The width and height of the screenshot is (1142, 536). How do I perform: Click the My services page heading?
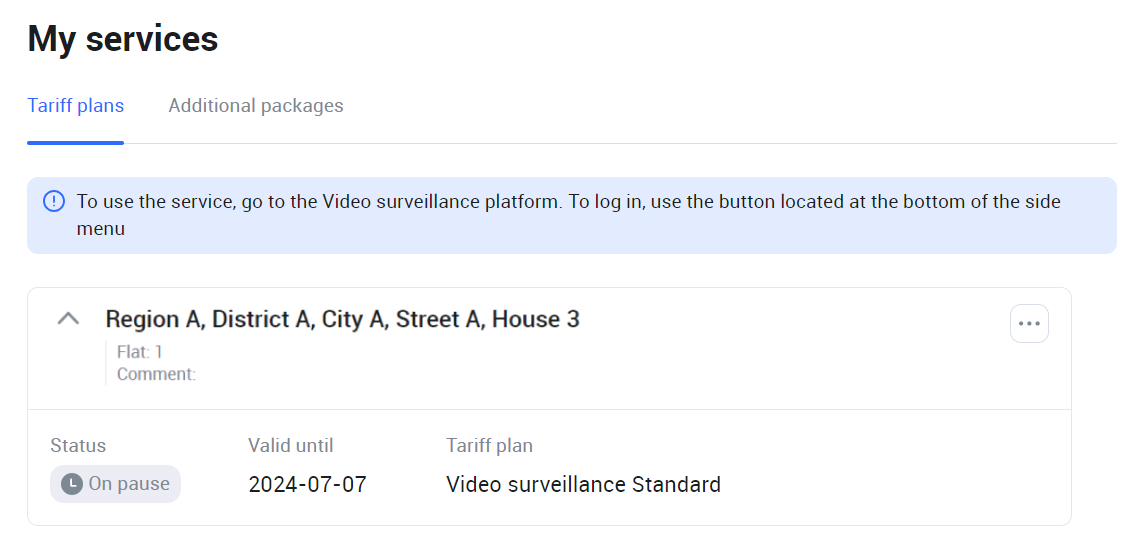coord(123,39)
